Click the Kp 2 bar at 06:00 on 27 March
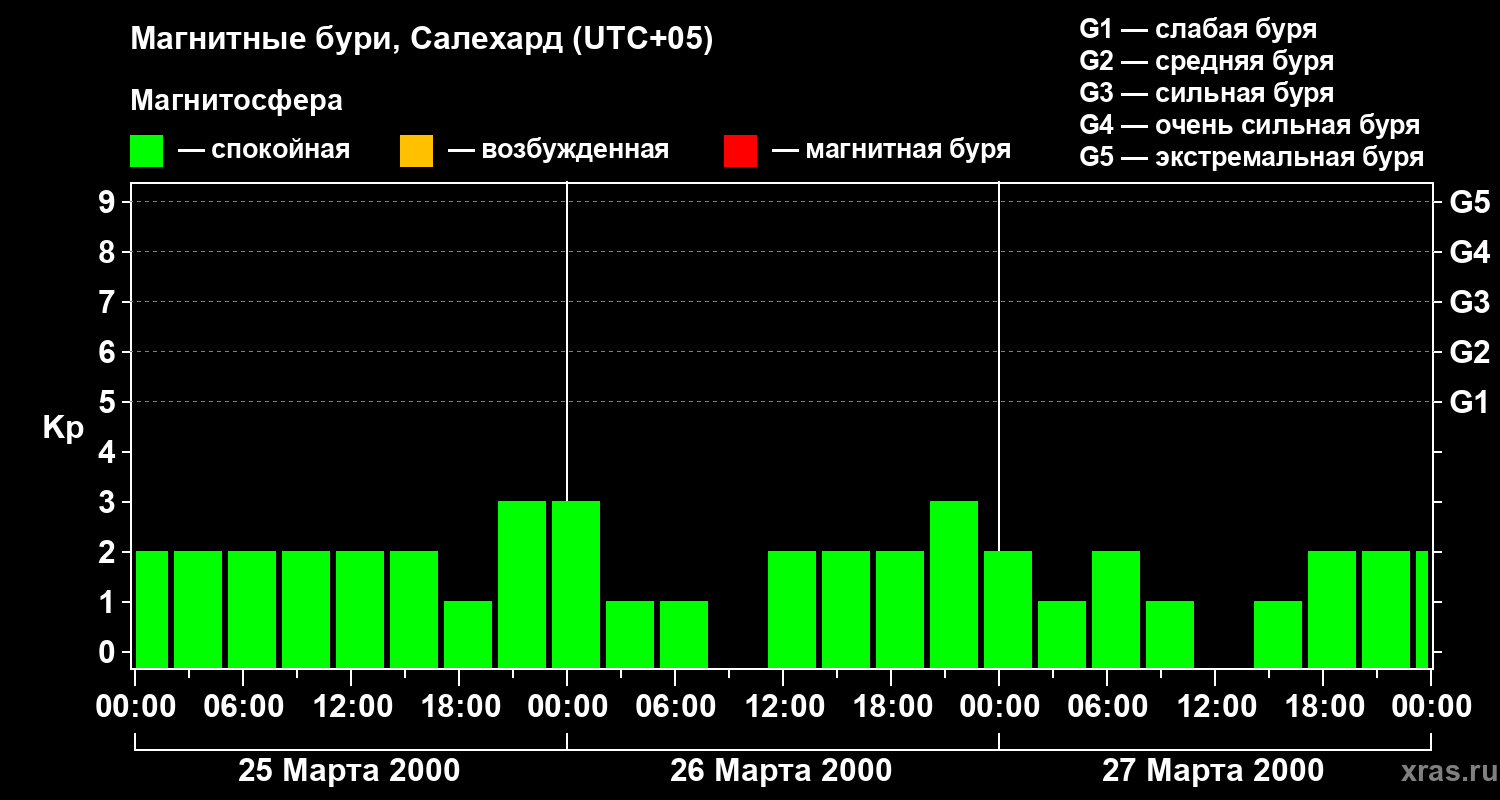Viewport: 1500px width, 800px height. pyautogui.click(x=1116, y=609)
